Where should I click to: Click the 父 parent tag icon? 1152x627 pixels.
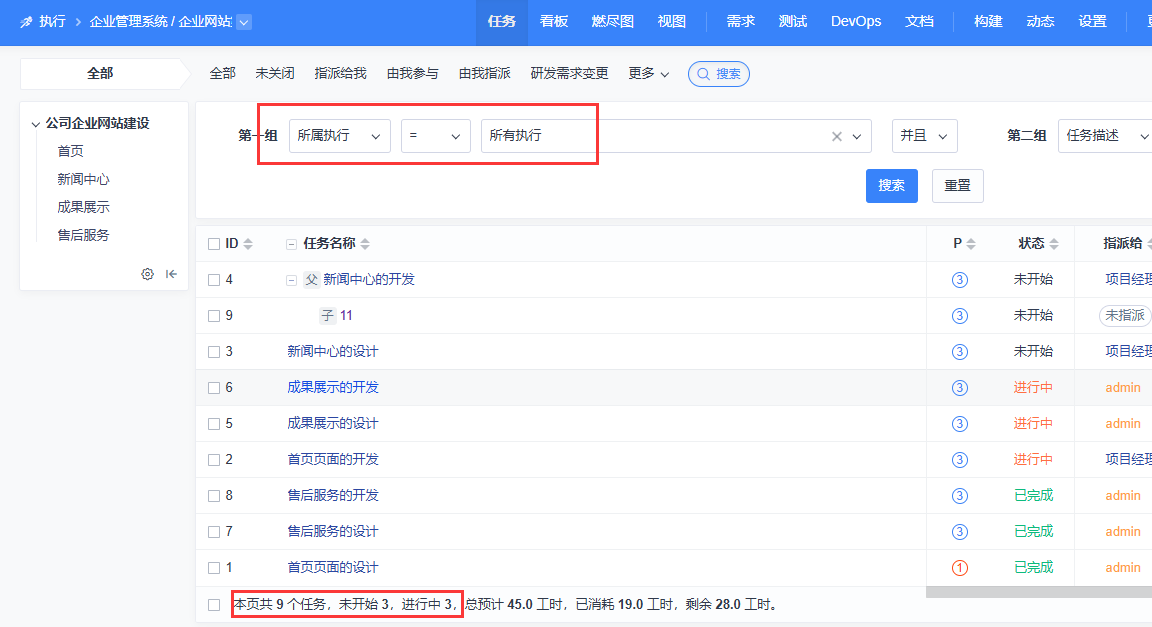pos(312,279)
